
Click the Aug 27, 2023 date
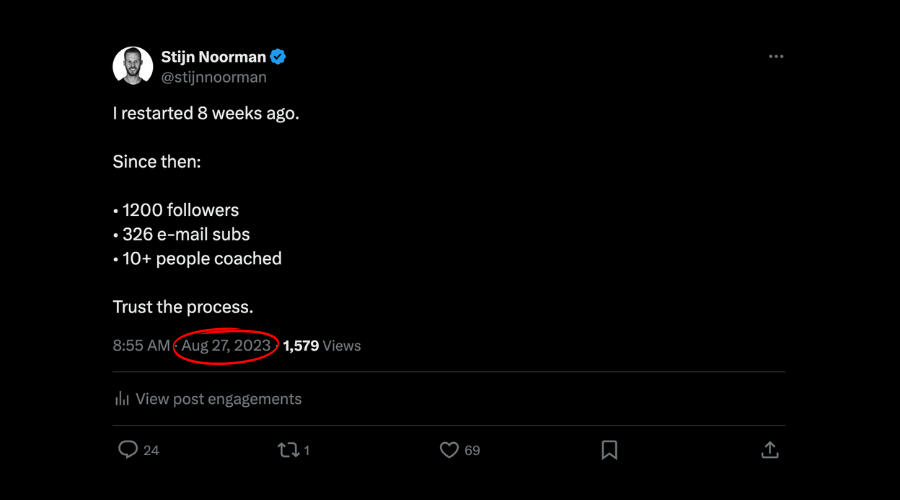coord(226,346)
